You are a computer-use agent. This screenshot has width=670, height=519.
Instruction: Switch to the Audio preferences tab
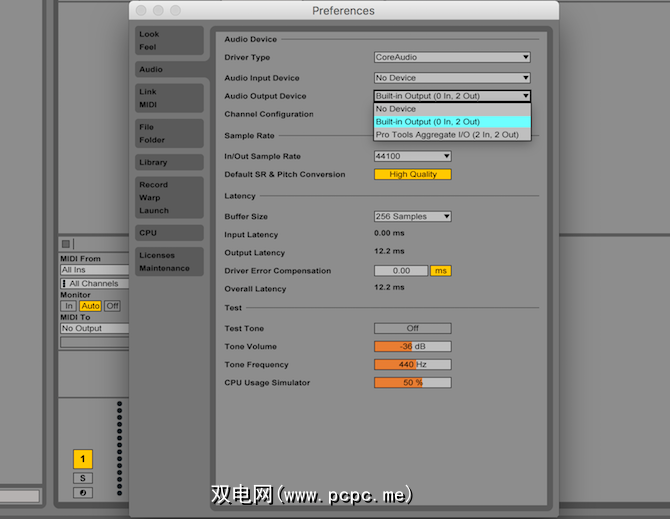click(169, 69)
